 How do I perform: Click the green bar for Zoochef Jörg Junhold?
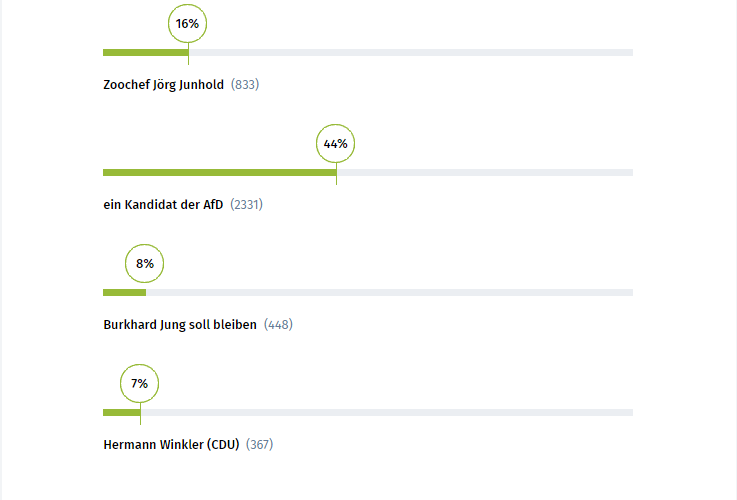click(x=145, y=52)
